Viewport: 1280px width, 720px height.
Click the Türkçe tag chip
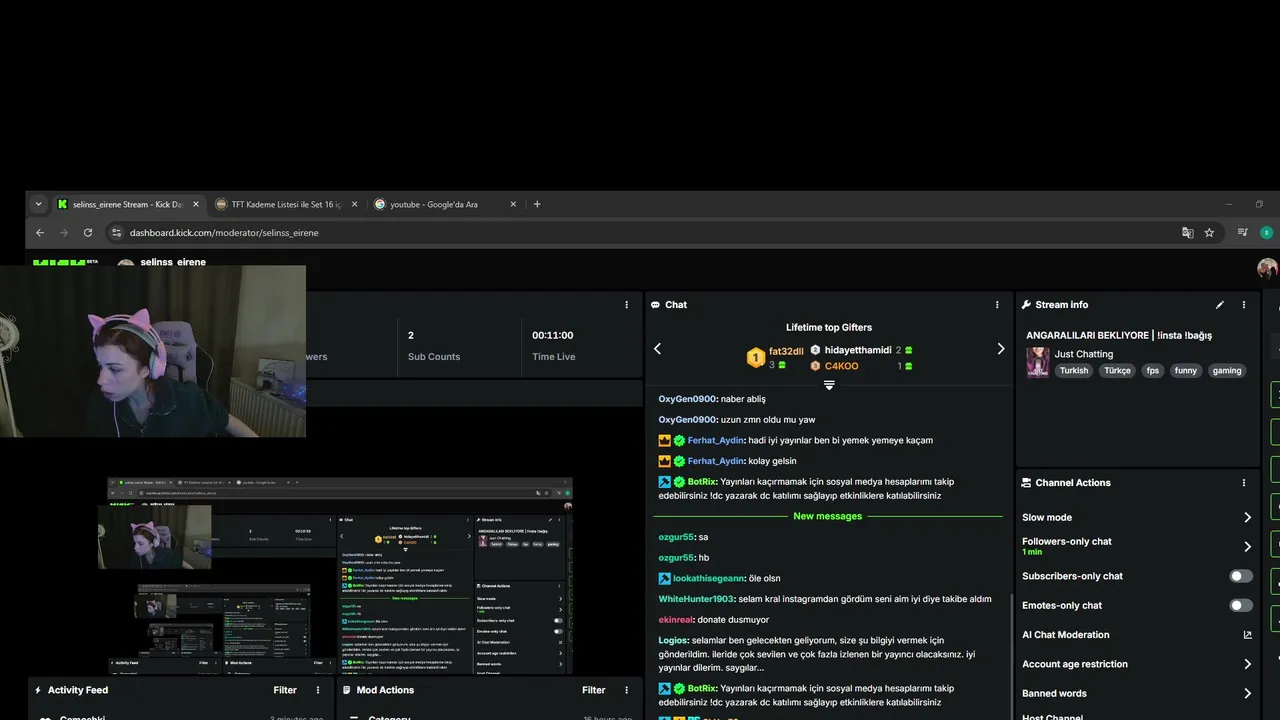tap(1117, 370)
